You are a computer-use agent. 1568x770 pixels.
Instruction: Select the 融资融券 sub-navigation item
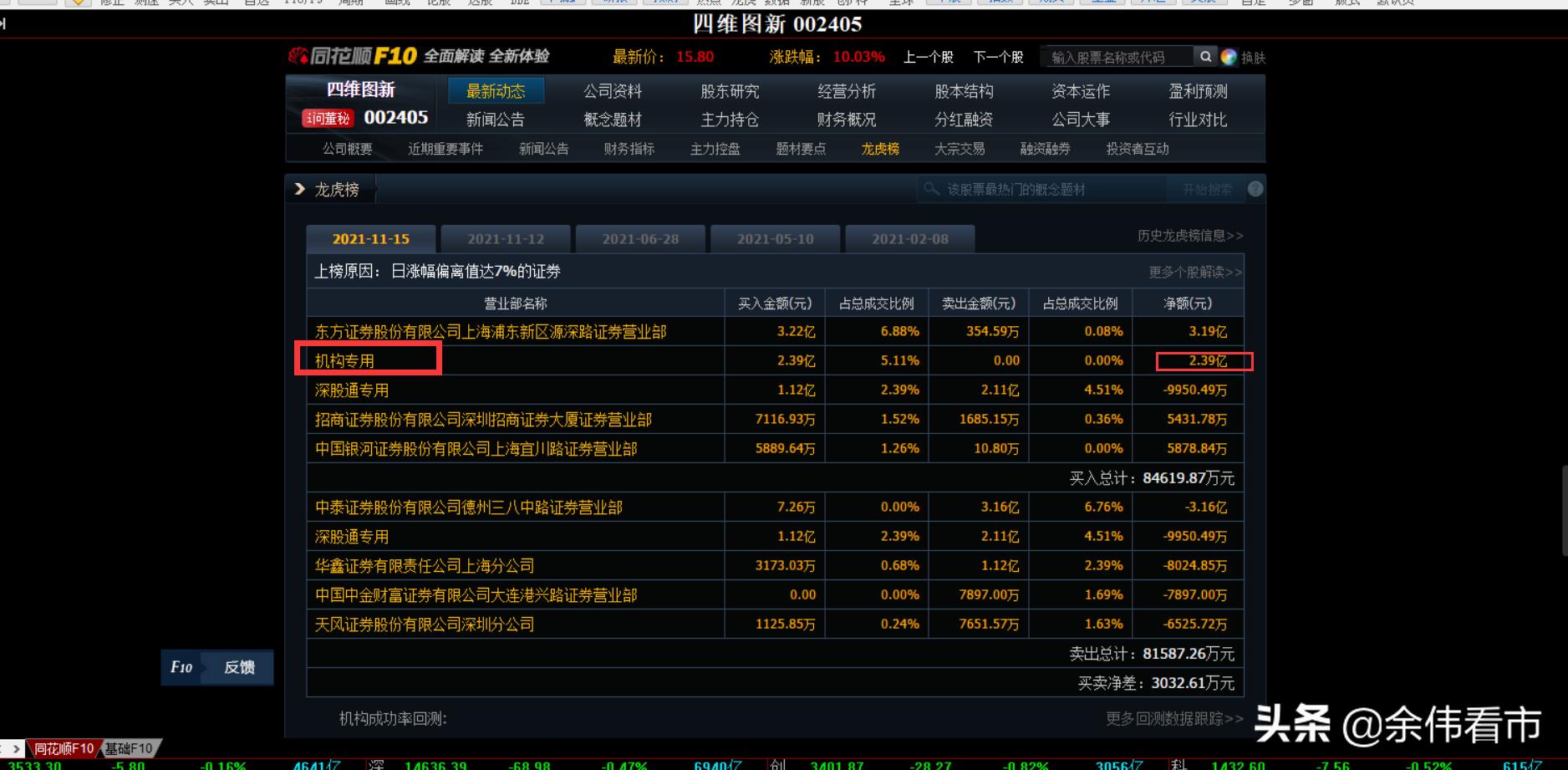1045,149
